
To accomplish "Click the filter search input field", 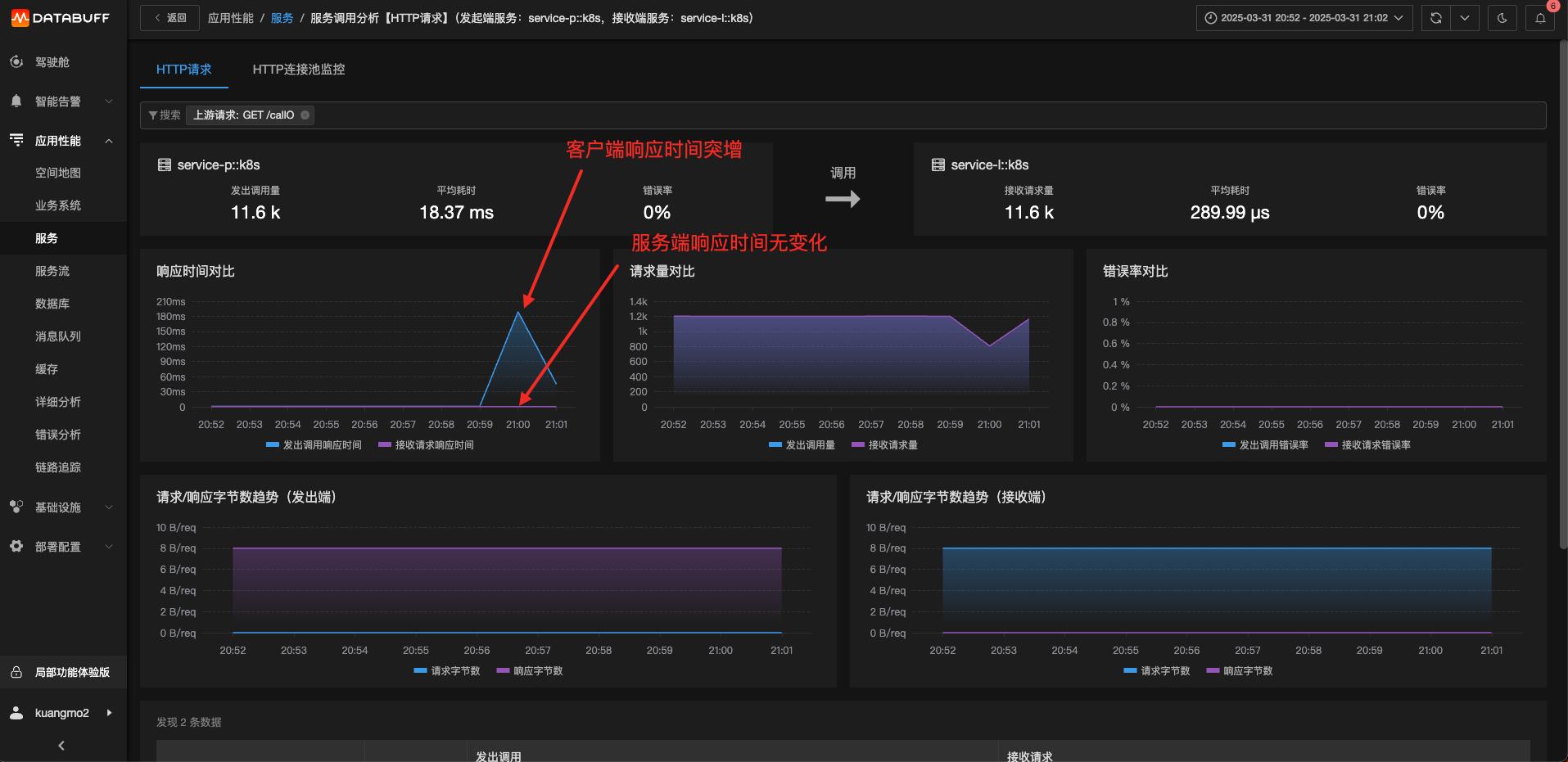I will click(x=929, y=115).
